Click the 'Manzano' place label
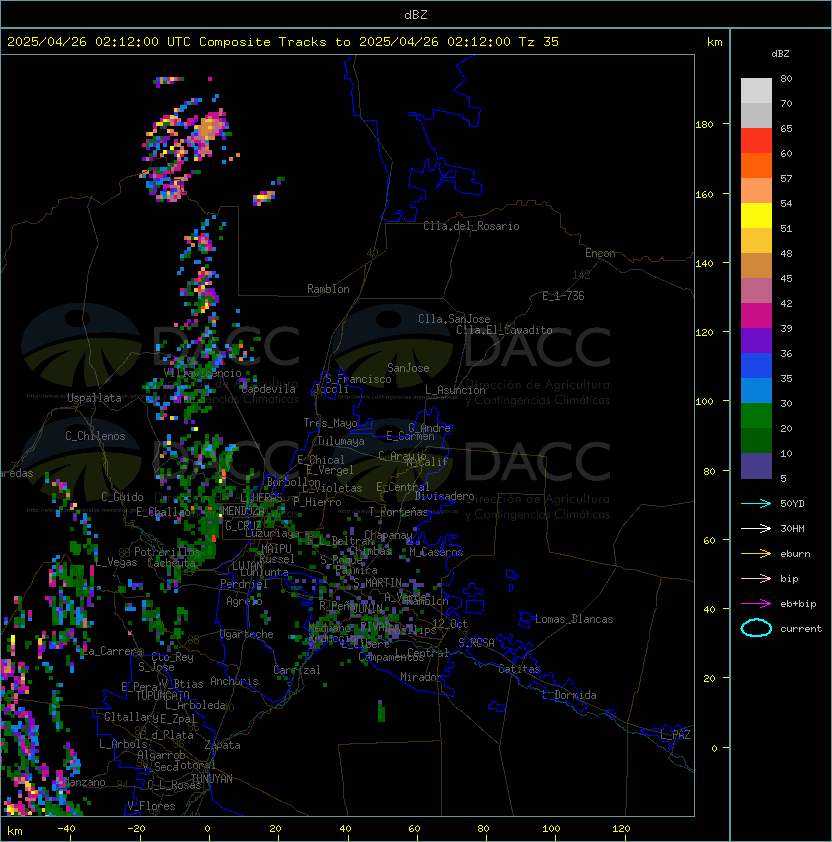This screenshot has width=832, height=842. coord(84,782)
